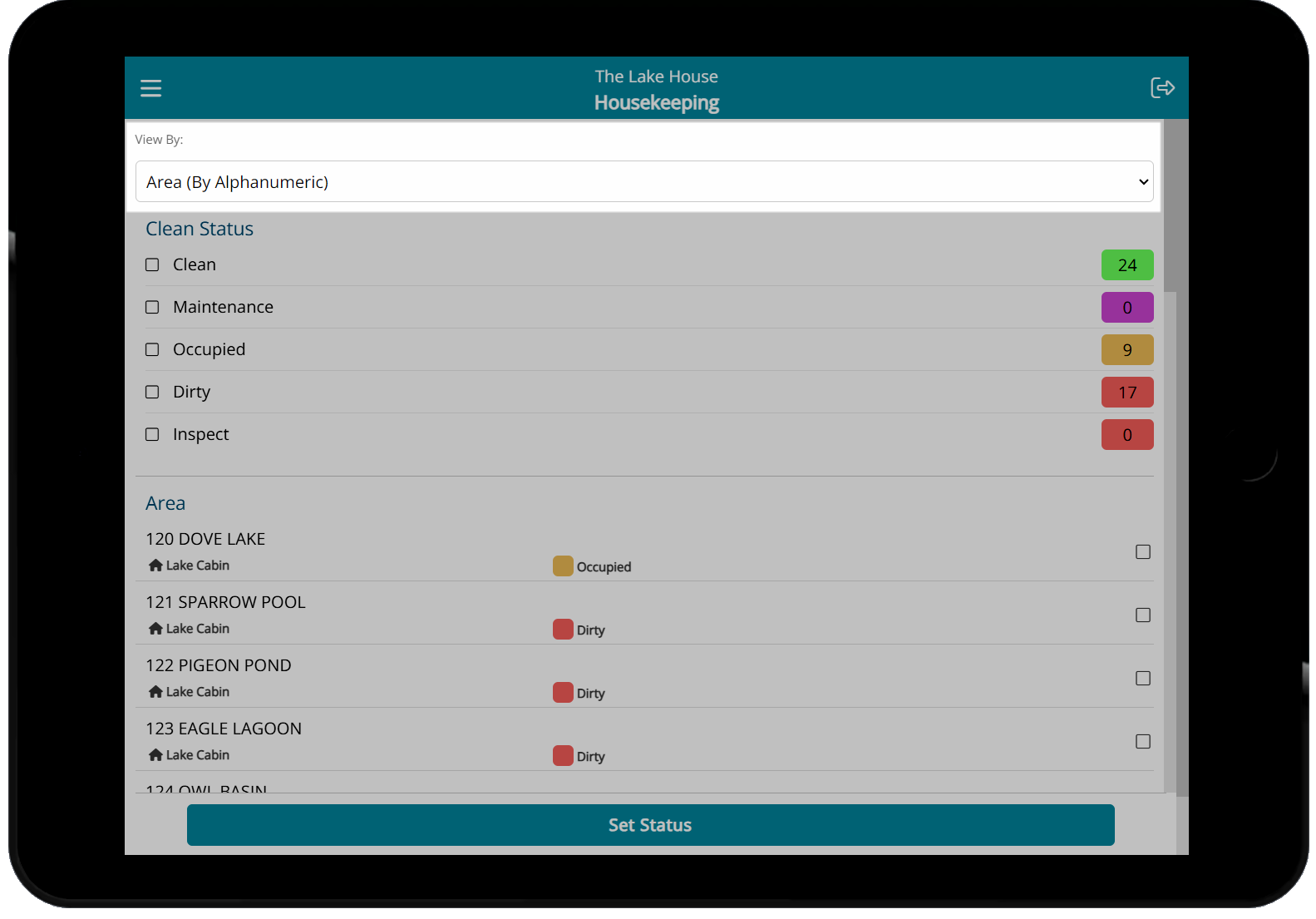Click the Dirty color square for 122 PIGEON POND
Screen dimensions: 1316x919
click(x=563, y=693)
